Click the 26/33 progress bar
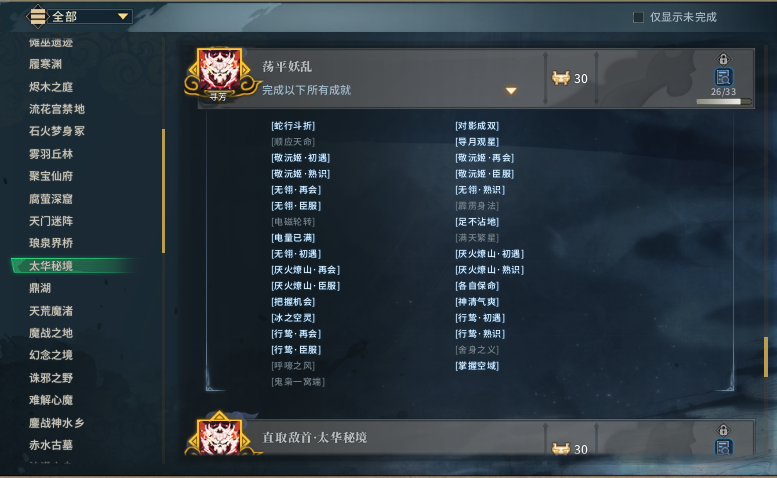 pyautogui.click(x=723, y=102)
